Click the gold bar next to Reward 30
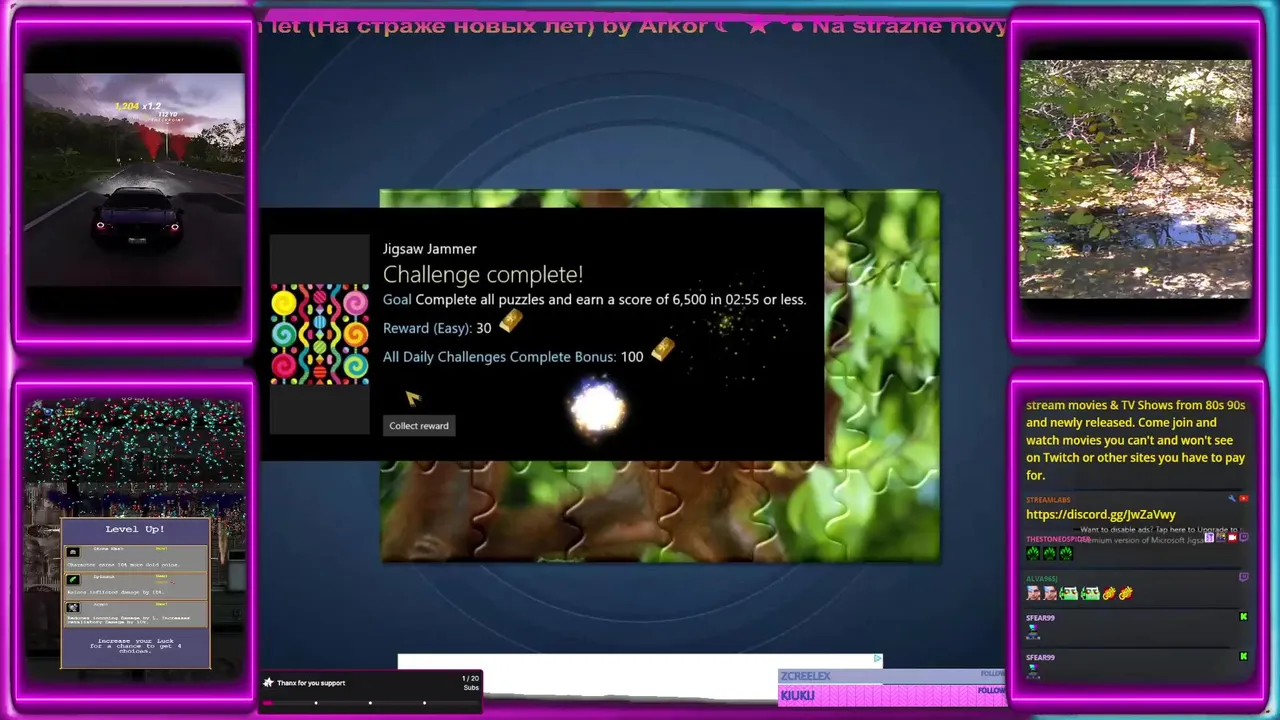 tap(511, 321)
